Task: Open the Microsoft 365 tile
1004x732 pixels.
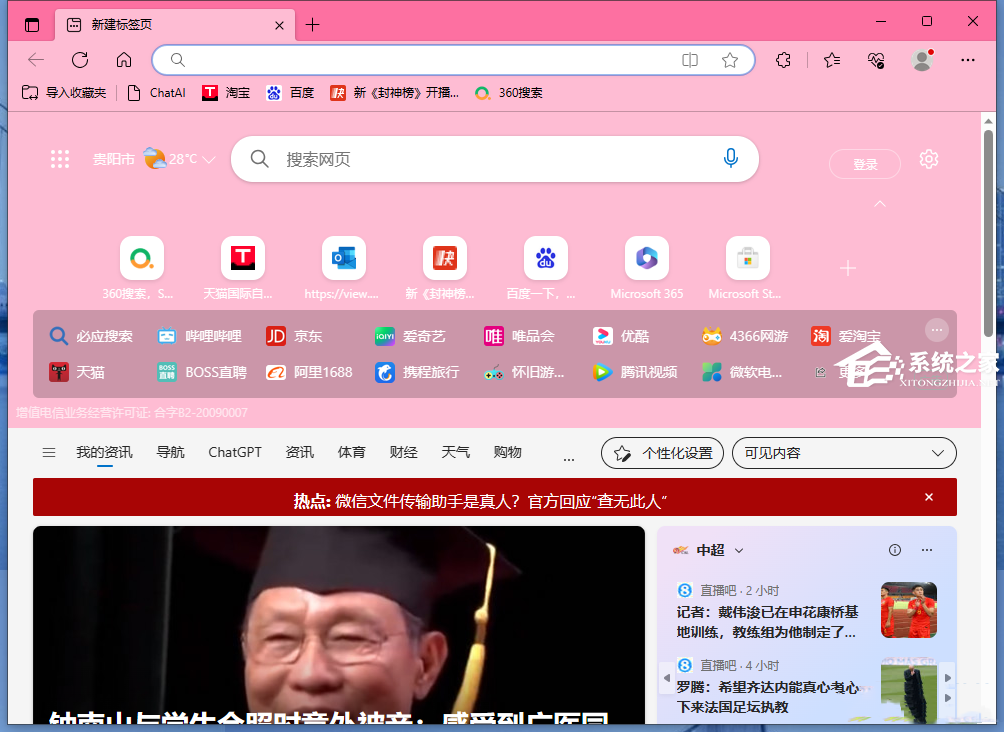Action: (646, 256)
